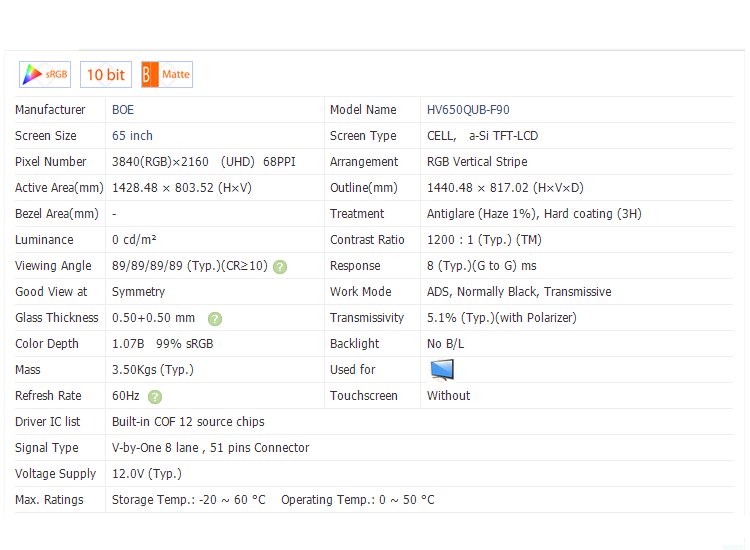
Task: Open help icon beside Glass Thickness value
Action: coord(215,319)
